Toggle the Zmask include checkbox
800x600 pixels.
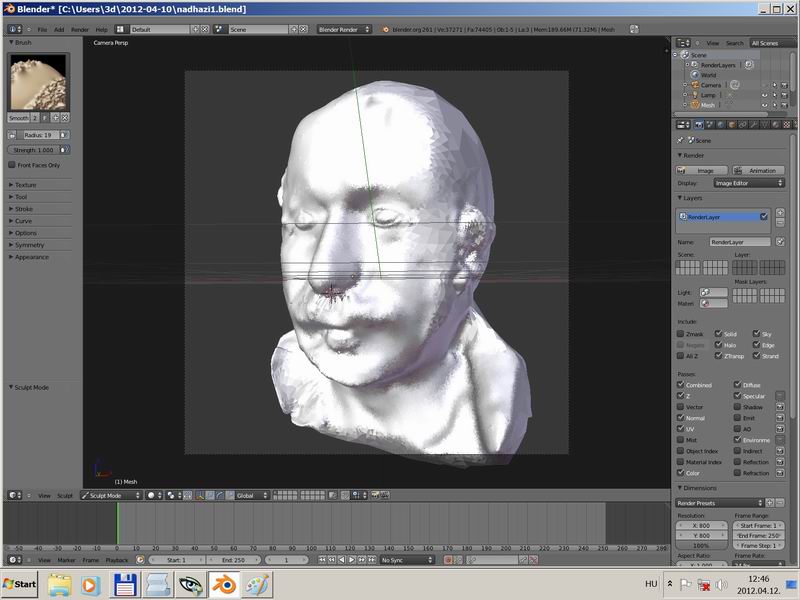coord(681,334)
